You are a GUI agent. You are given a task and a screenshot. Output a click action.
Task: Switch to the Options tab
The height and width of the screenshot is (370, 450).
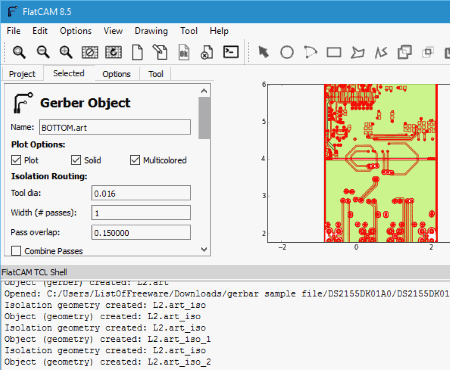click(116, 74)
